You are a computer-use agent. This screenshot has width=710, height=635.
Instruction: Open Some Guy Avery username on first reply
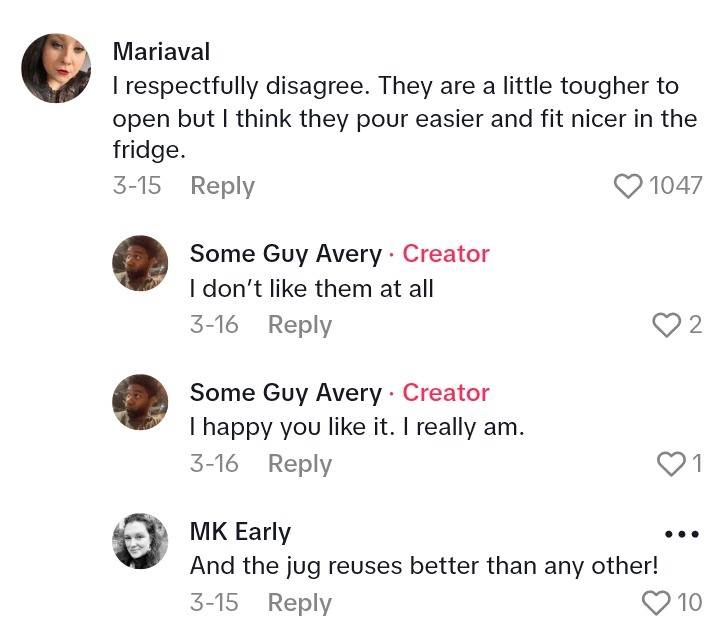[x=285, y=254]
